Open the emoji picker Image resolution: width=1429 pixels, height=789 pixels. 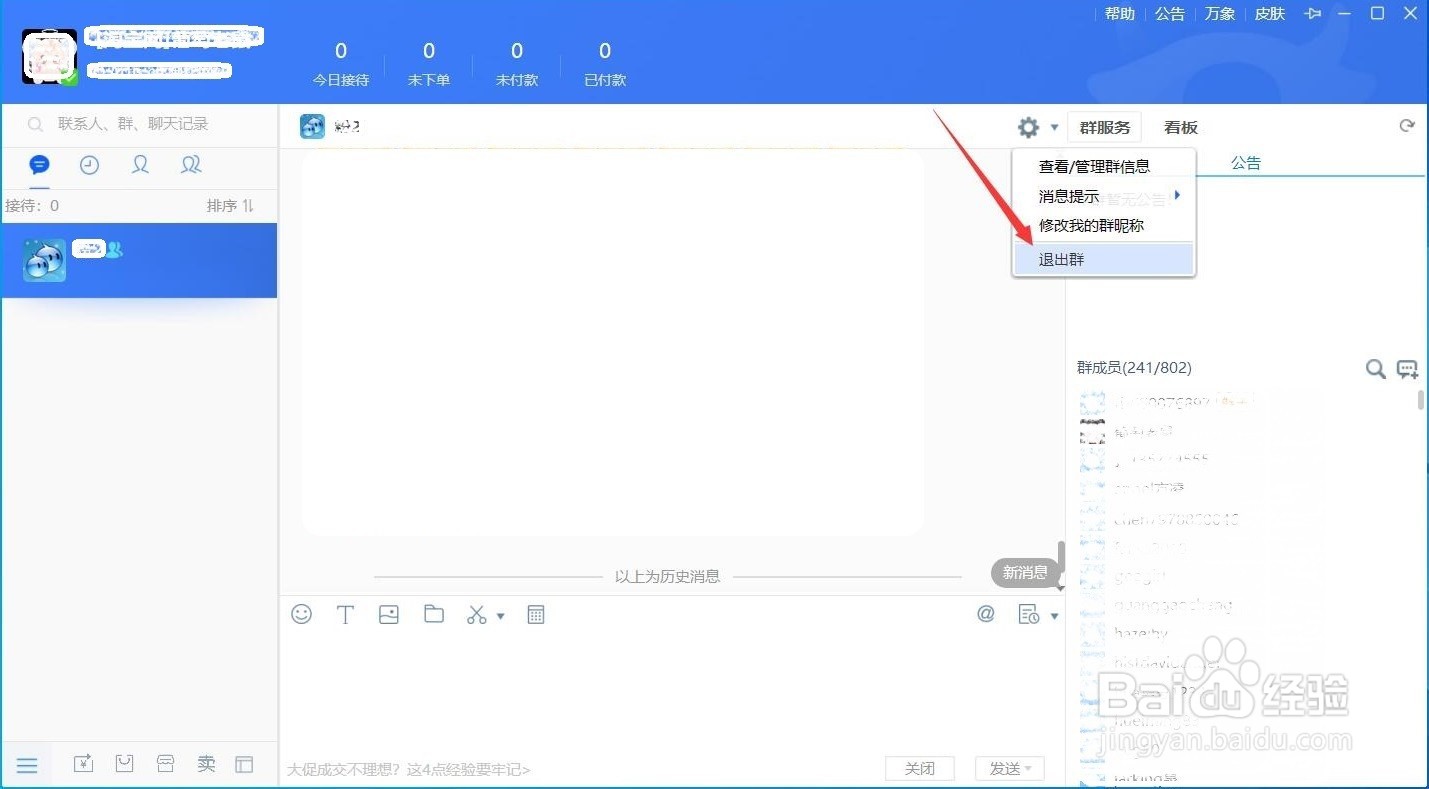[x=301, y=614]
